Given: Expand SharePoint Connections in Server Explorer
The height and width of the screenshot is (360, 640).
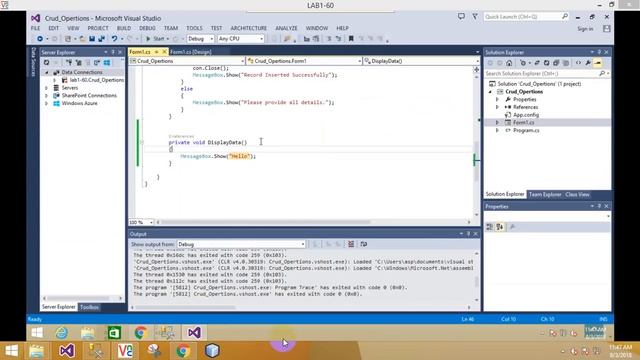Looking at the screenshot, I should pos(46,96).
